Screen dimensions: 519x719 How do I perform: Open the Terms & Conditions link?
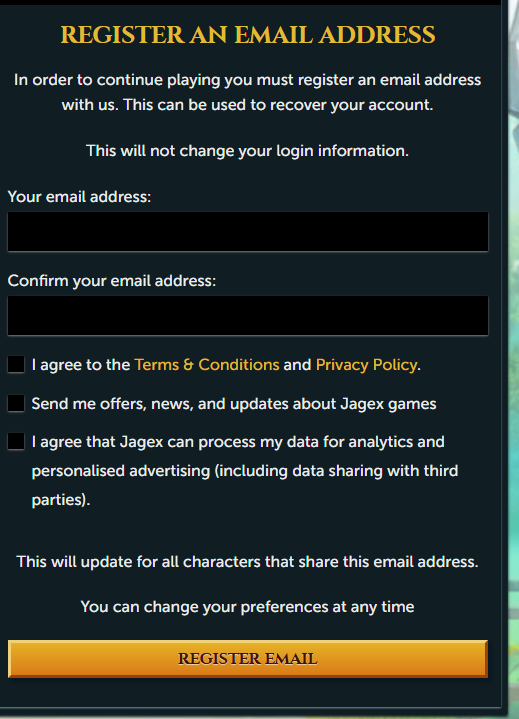(207, 365)
